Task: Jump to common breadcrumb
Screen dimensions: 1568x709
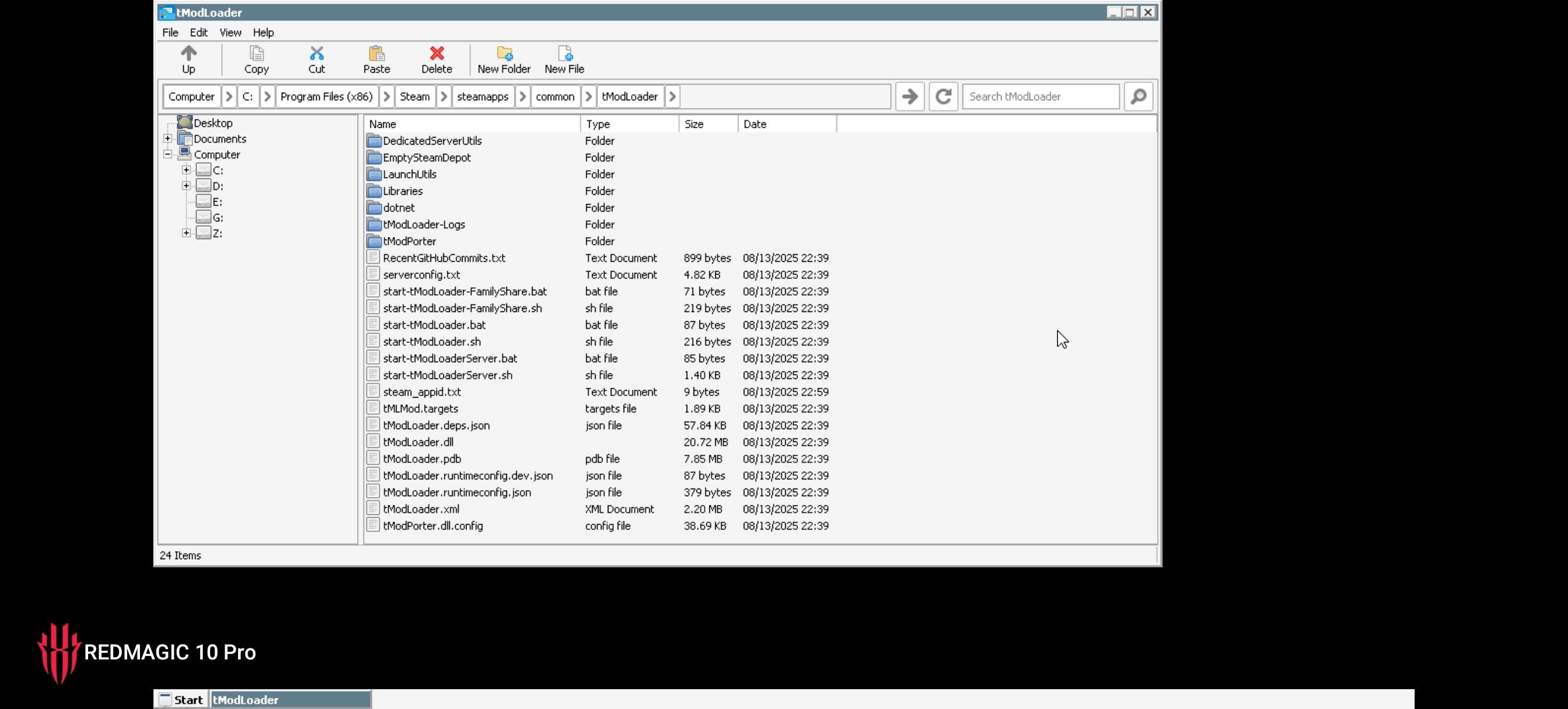Action: 555,96
